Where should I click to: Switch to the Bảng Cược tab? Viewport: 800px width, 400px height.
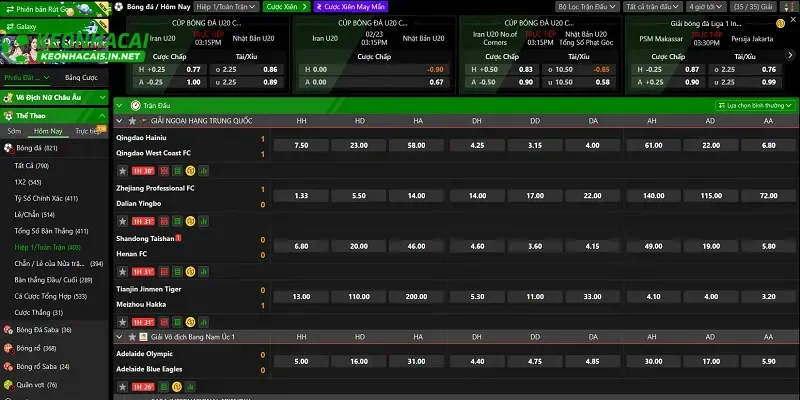(80, 77)
